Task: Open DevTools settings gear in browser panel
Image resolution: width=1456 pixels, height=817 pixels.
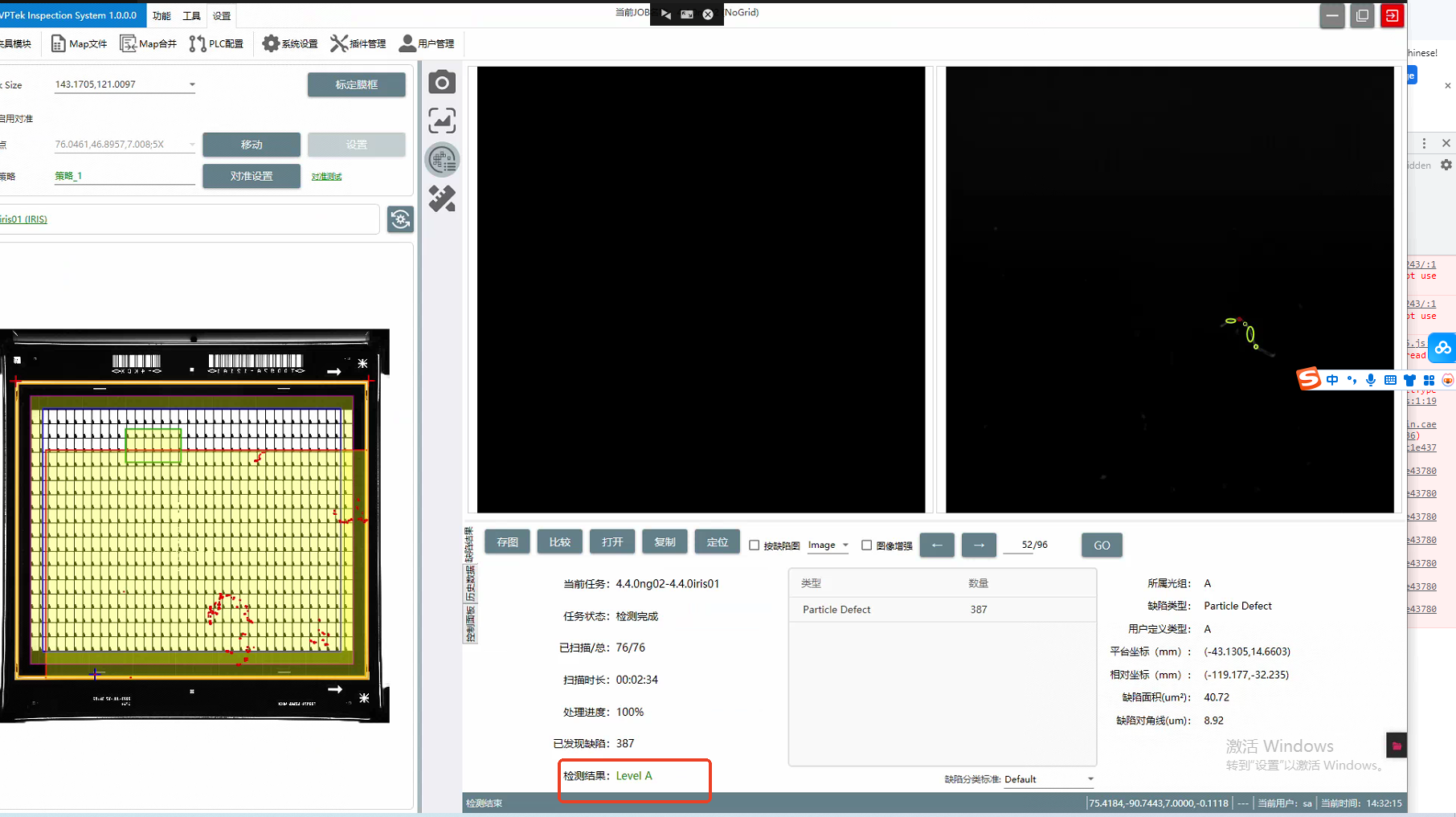Action: 1446,165
